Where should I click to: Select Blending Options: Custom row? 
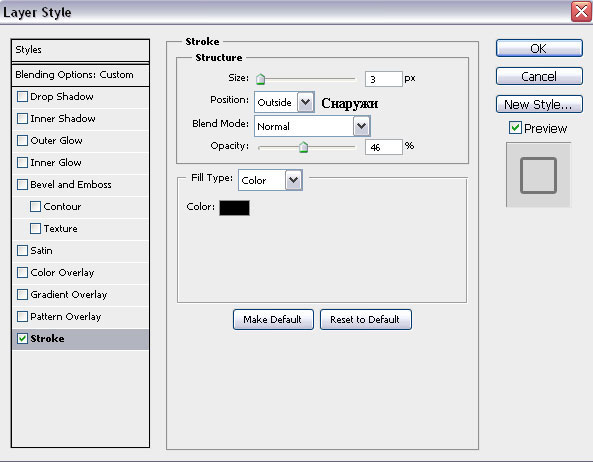(81, 75)
